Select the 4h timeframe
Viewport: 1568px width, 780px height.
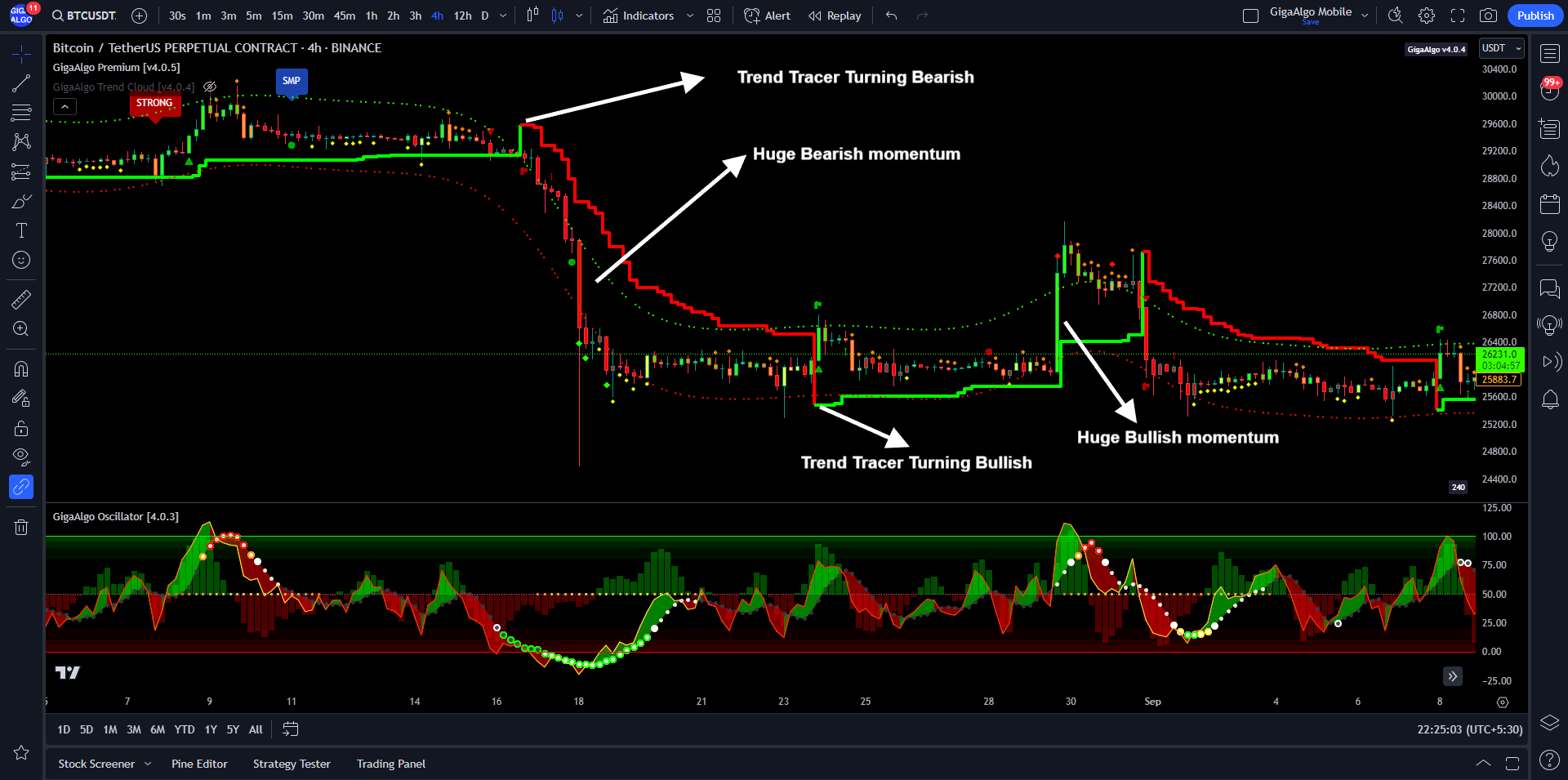[437, 16]
